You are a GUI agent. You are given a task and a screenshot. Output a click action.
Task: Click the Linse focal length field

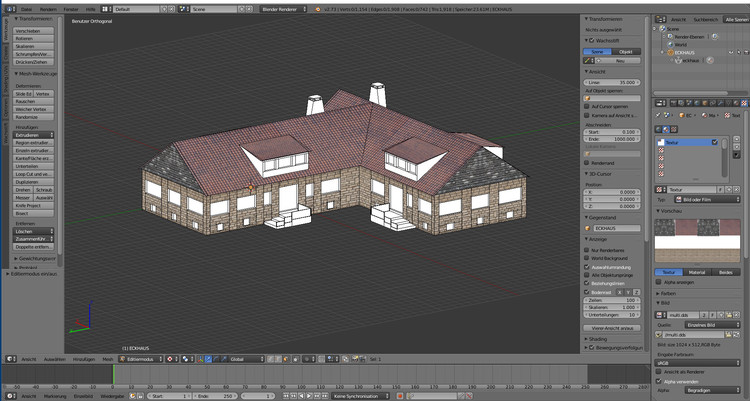pos(612,82)
